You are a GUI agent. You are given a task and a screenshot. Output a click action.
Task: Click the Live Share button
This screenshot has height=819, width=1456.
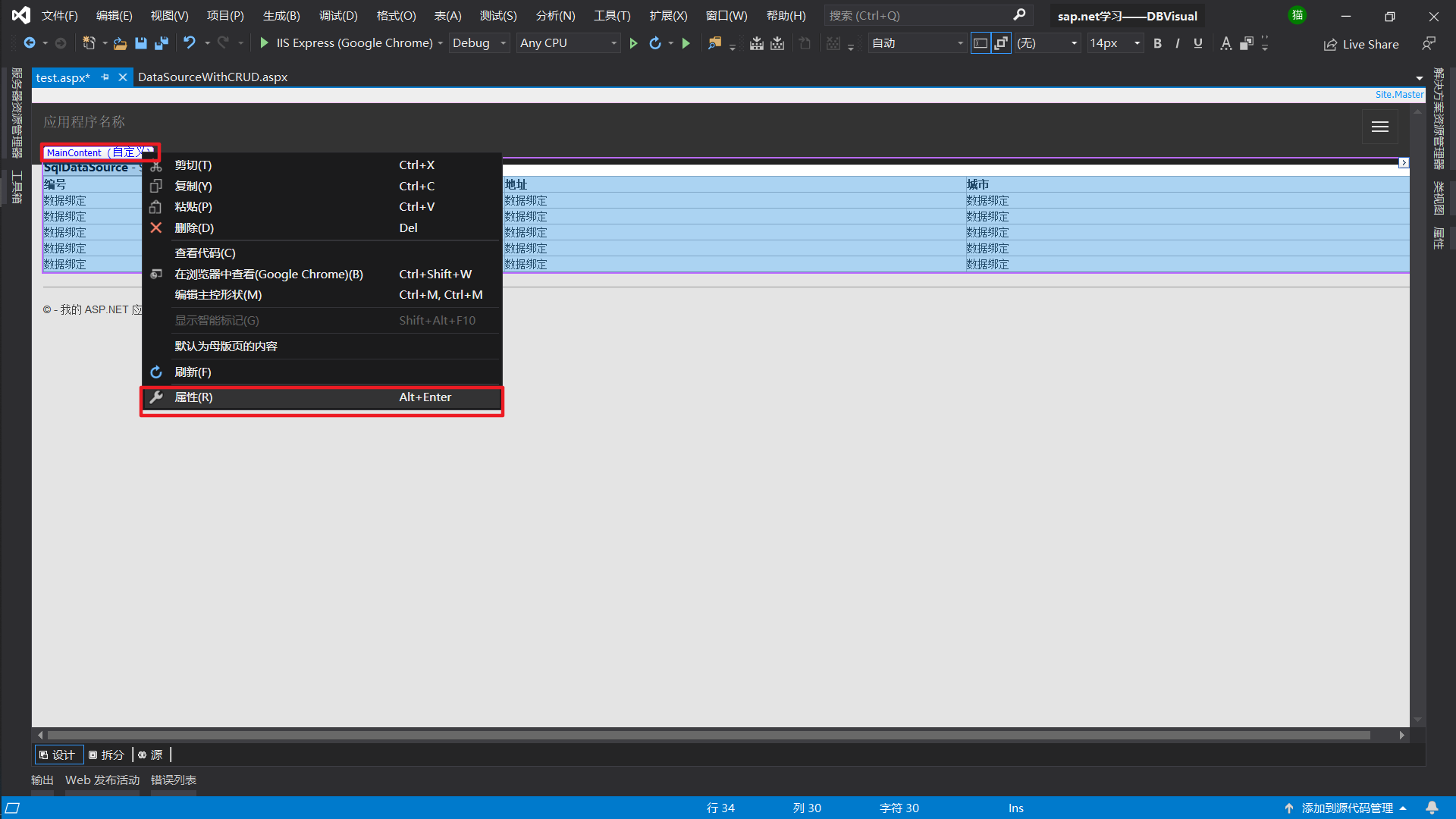click(1361, 45)
